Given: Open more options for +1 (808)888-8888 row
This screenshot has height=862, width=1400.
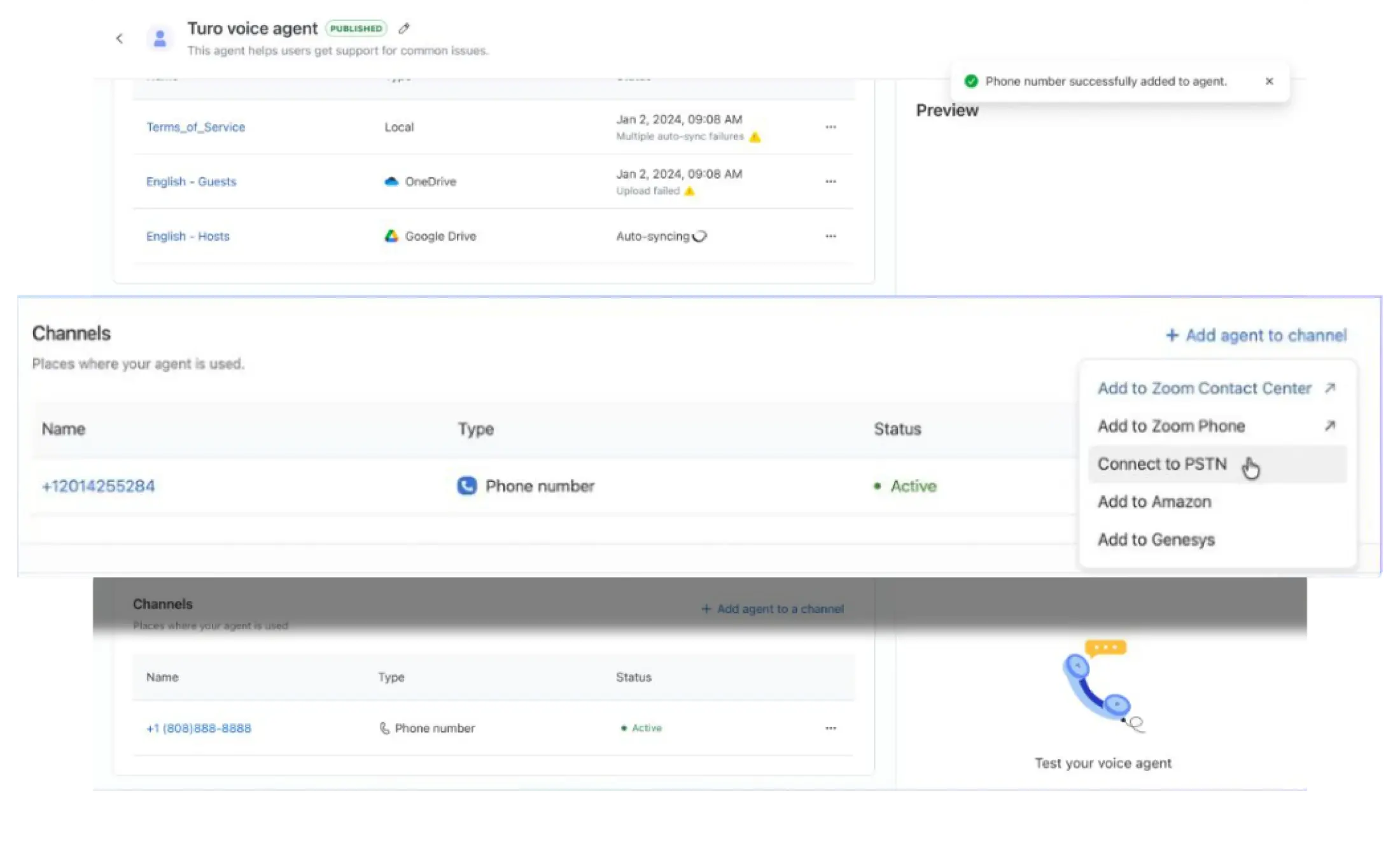Looking at the screenshot, I should [830, 728].
